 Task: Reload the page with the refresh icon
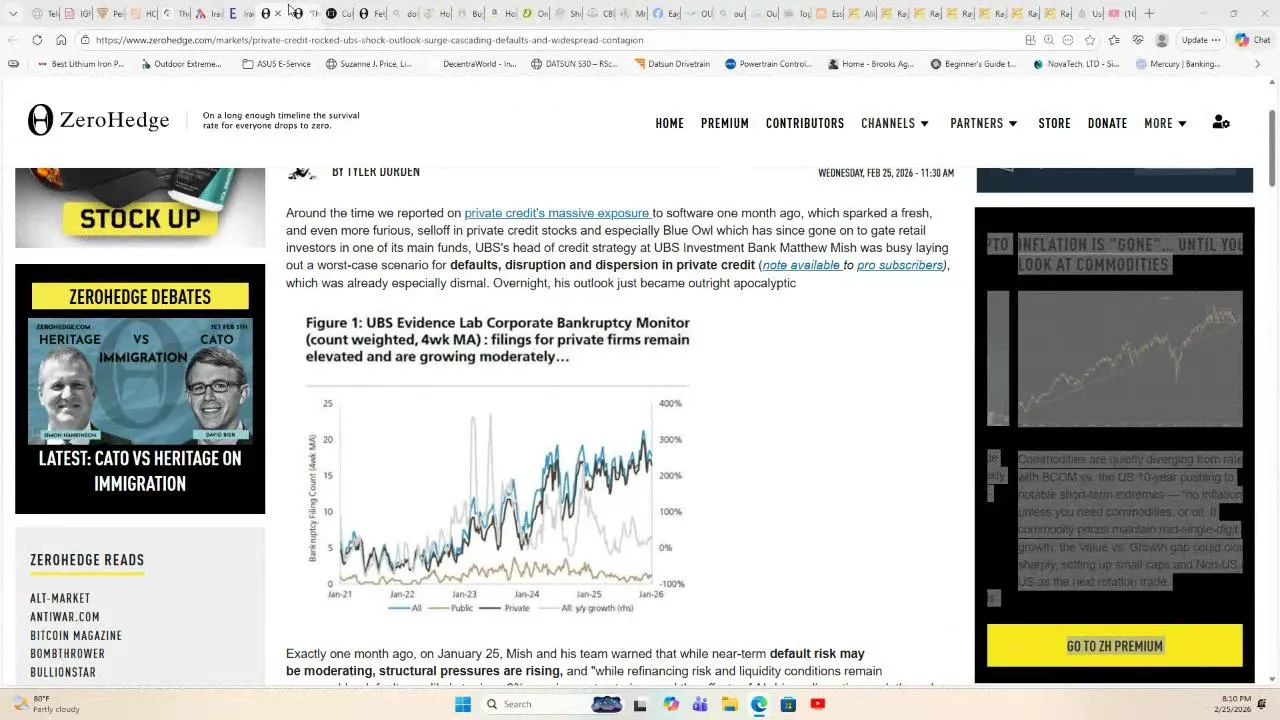[37, 40]
